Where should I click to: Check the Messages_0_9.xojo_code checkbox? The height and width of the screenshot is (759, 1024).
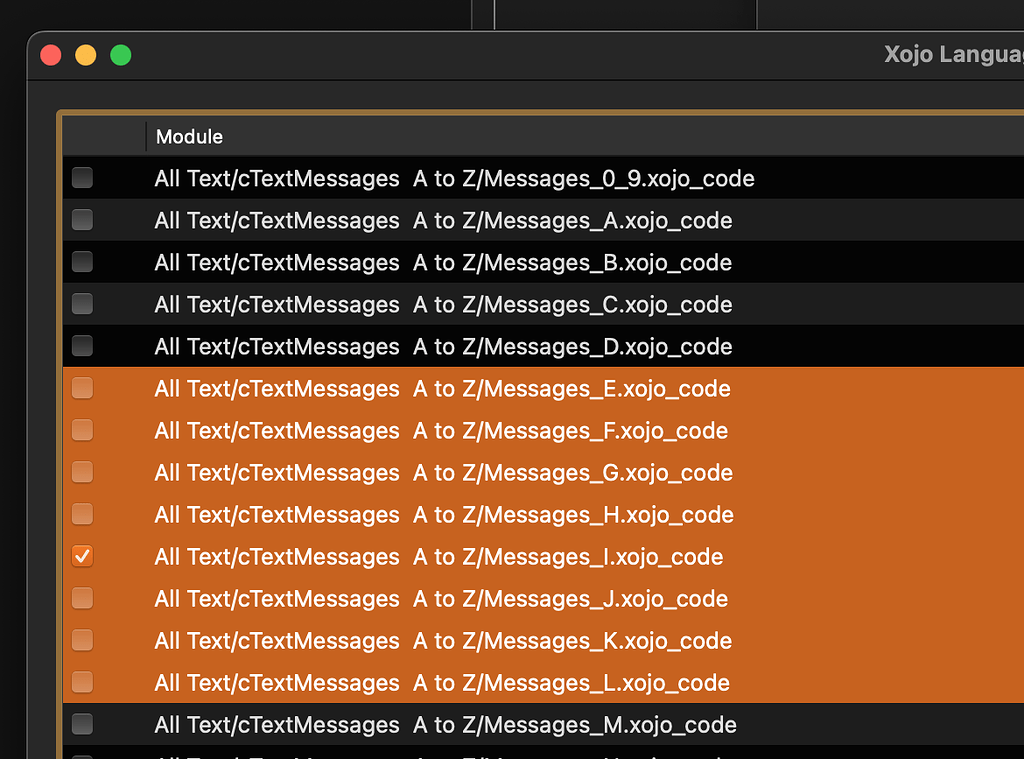pos(82,178)
